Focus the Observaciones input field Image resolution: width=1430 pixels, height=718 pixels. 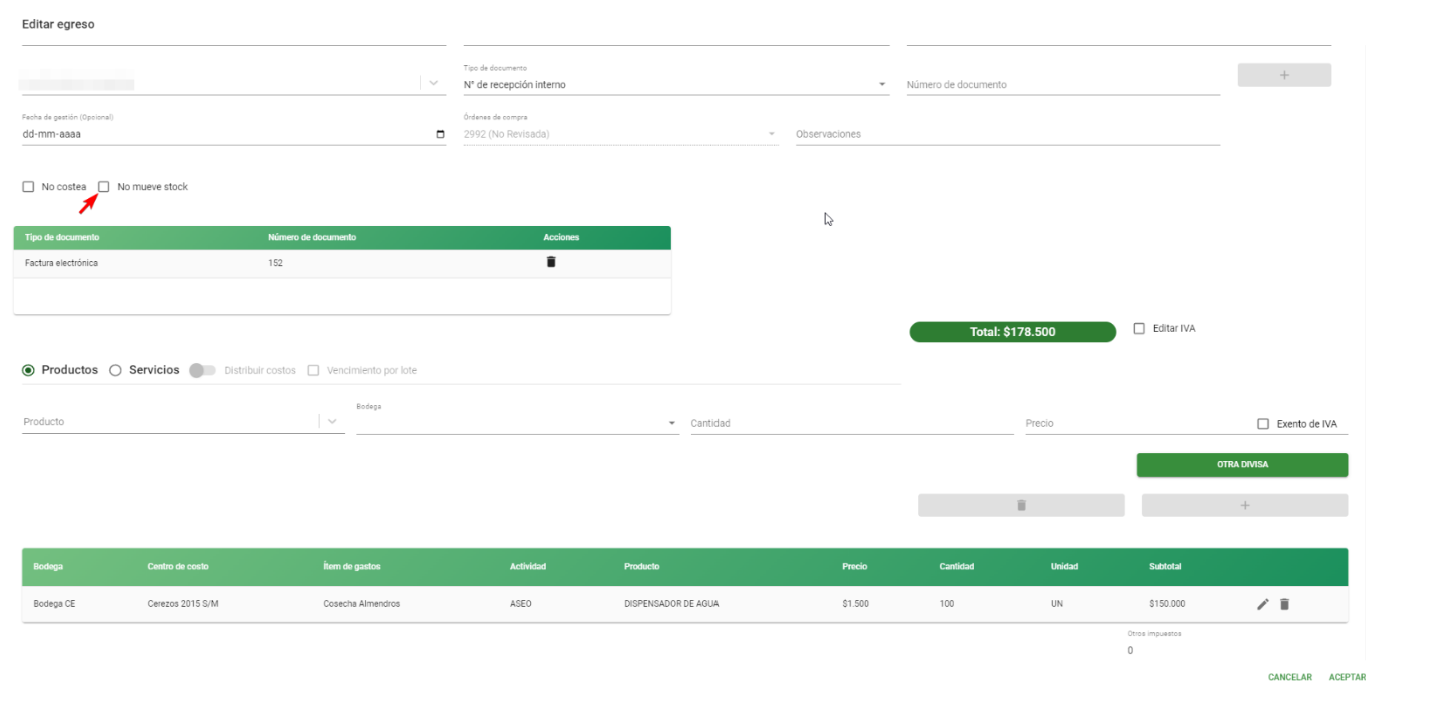point(1008,134)
